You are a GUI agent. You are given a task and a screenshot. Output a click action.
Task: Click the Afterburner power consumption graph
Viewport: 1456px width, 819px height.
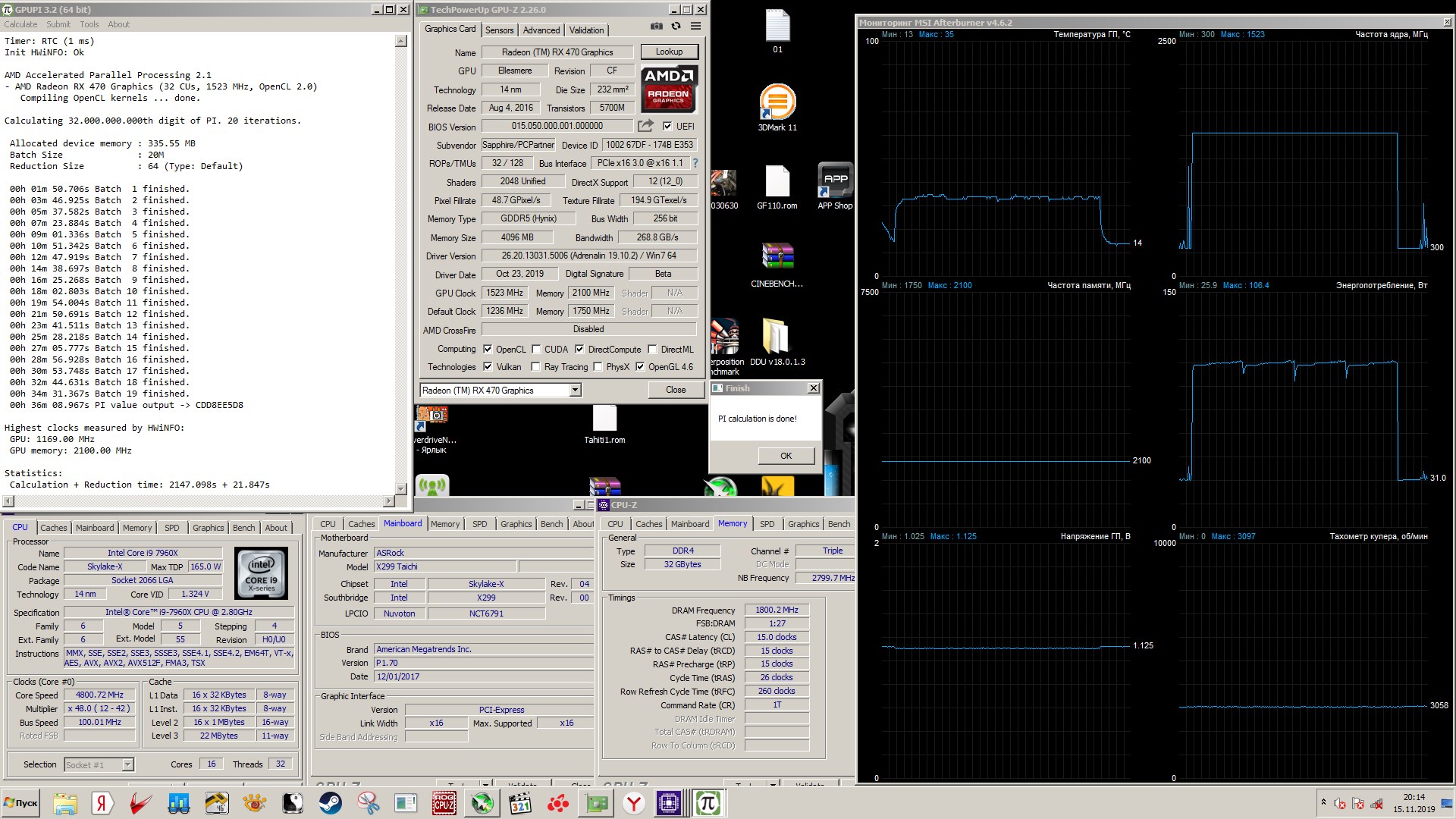click(x=1304, y=409)
